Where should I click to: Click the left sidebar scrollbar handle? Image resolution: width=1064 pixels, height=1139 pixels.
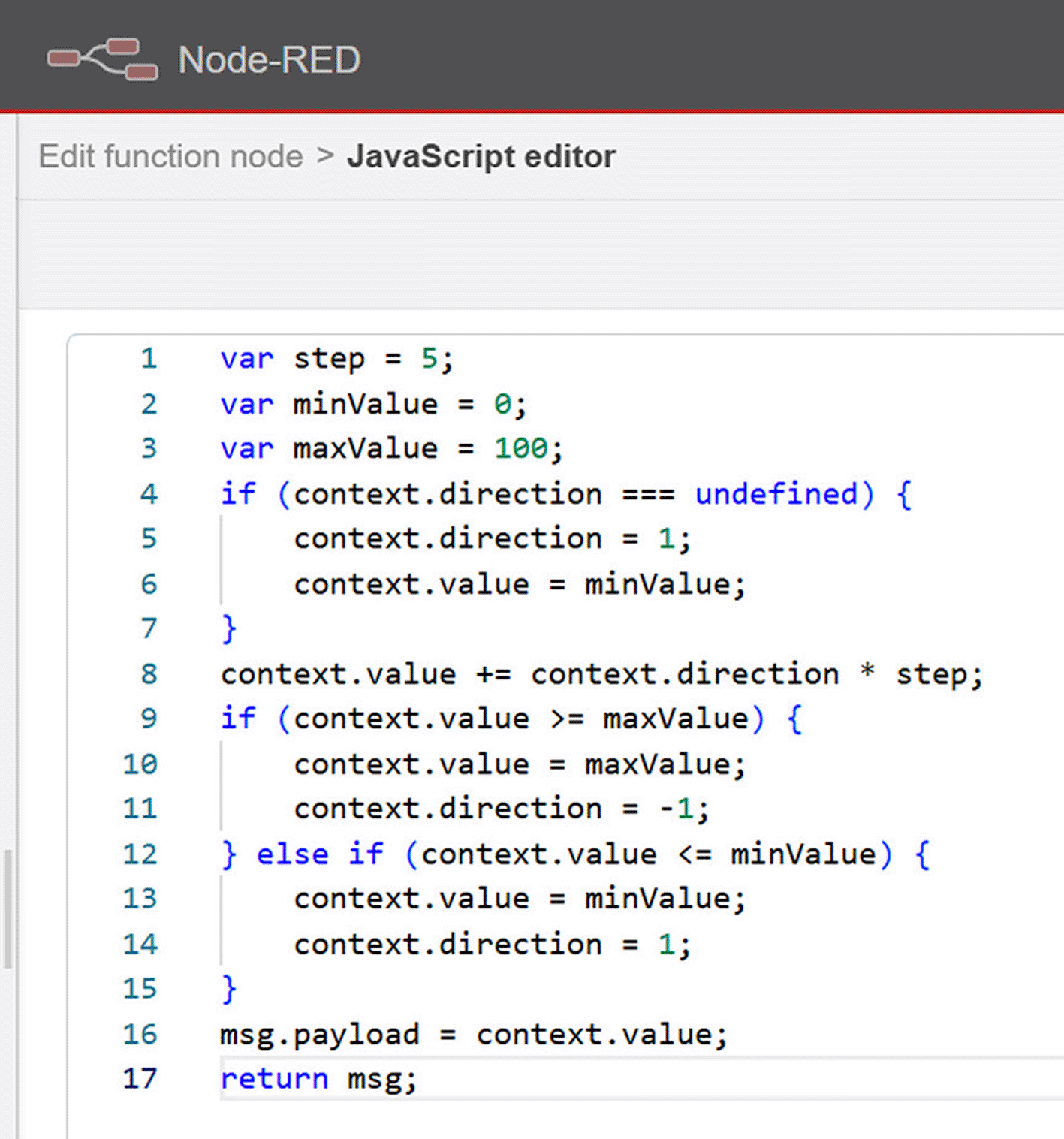(x=8, y=908)
